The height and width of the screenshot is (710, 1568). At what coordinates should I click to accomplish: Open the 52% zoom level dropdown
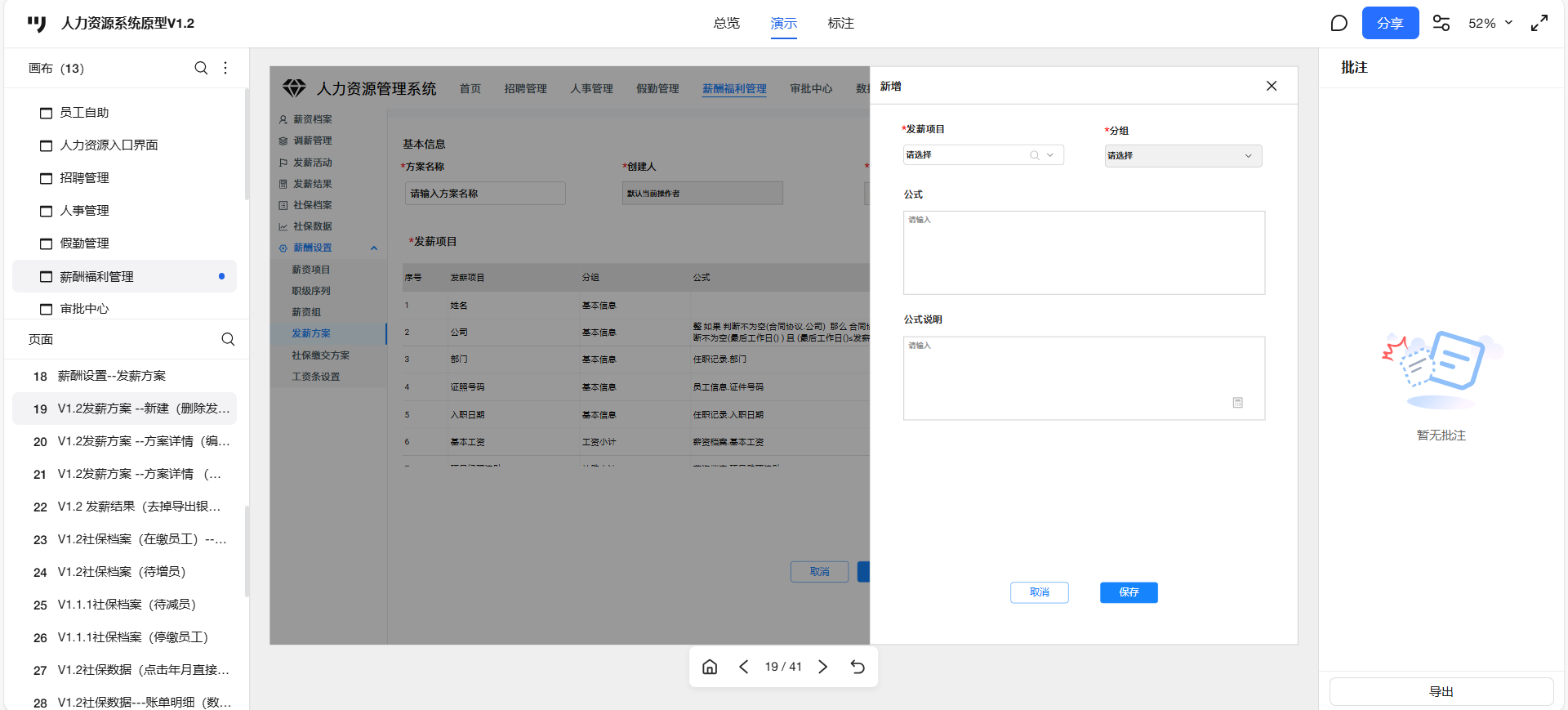click(1490, 23)
